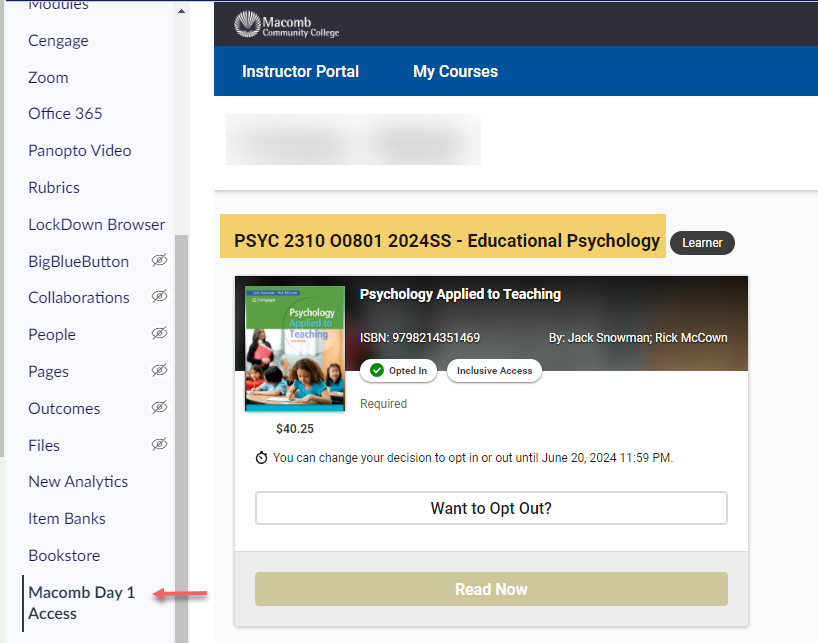Go to Pages section
818x643 pixels.
click(49, 372)
